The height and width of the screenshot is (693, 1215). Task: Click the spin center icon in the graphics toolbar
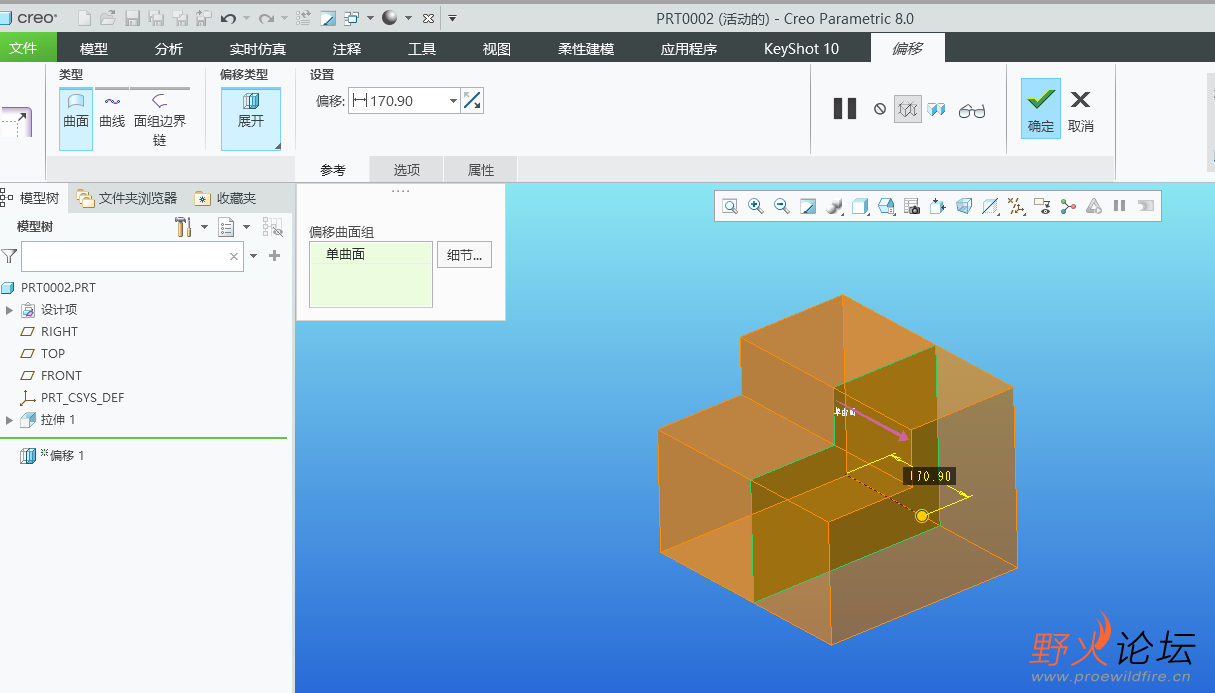point(1068,206)
